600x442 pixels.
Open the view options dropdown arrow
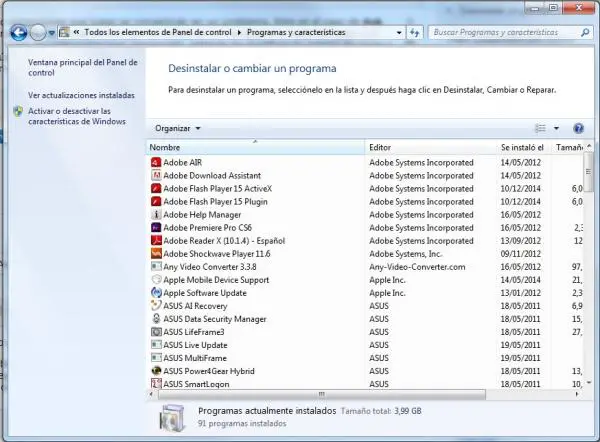click(x=556, y=128)
